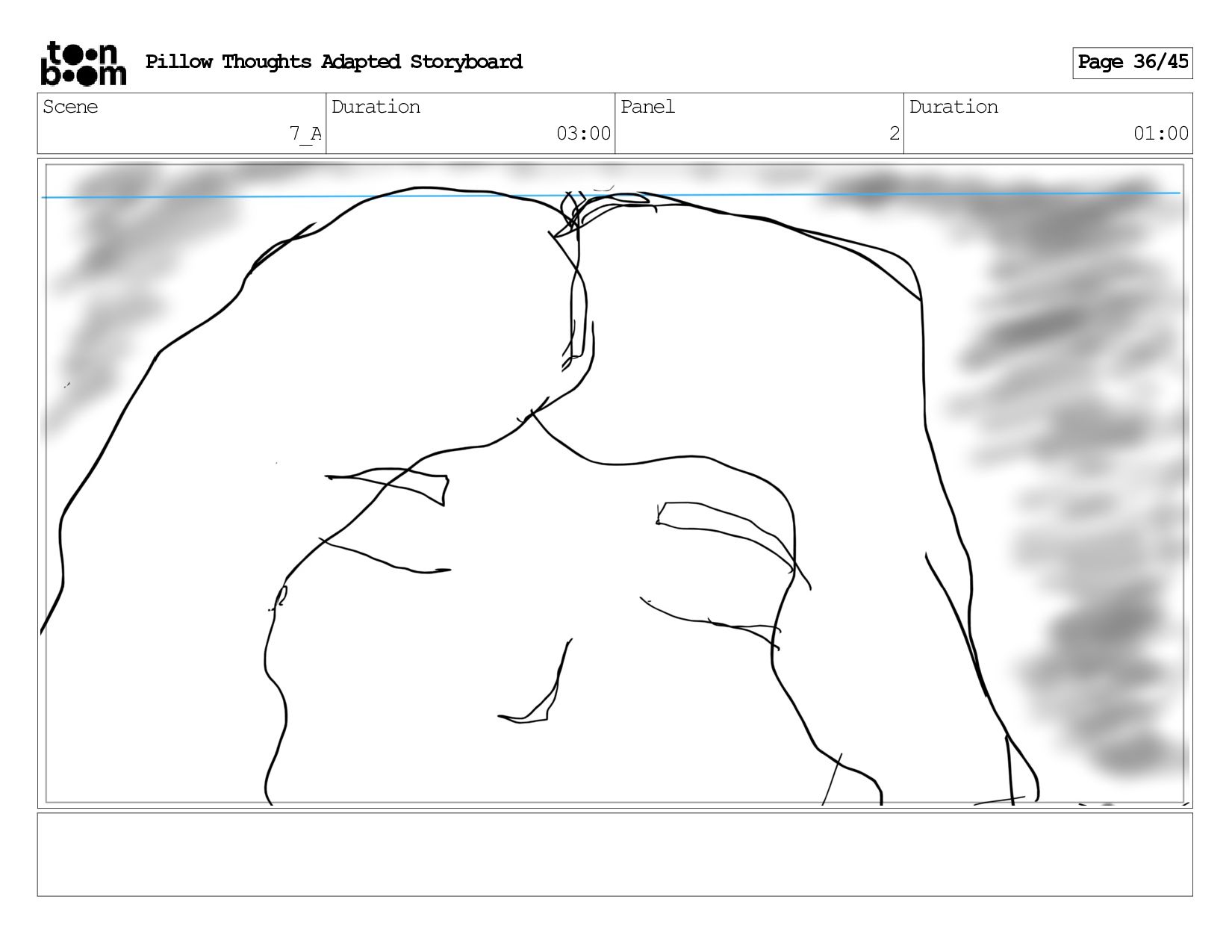
Task: Click the storyboard sketch panel image
Action: (615, 483)
